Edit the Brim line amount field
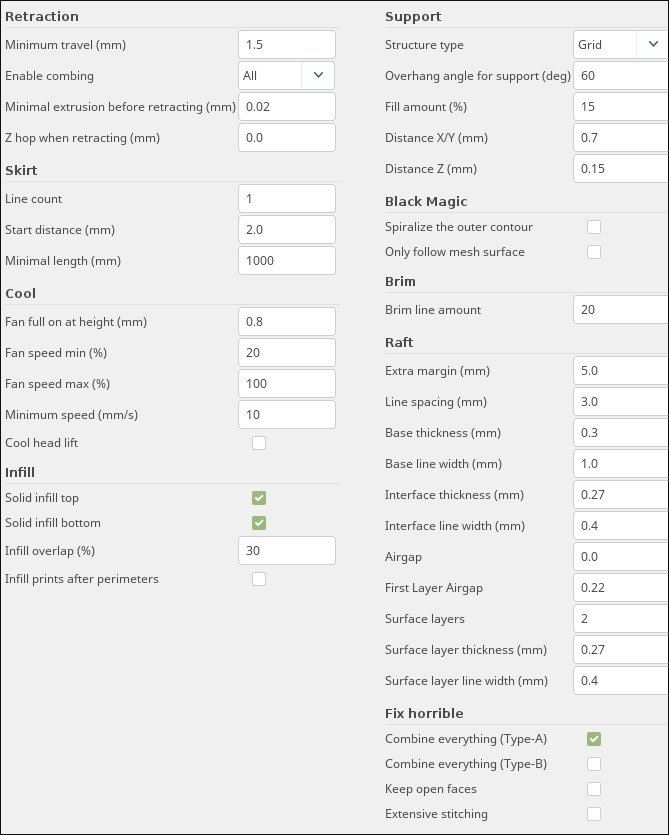Image resolution: width=669 pixels, height=835 pixels. coord(621,310)
